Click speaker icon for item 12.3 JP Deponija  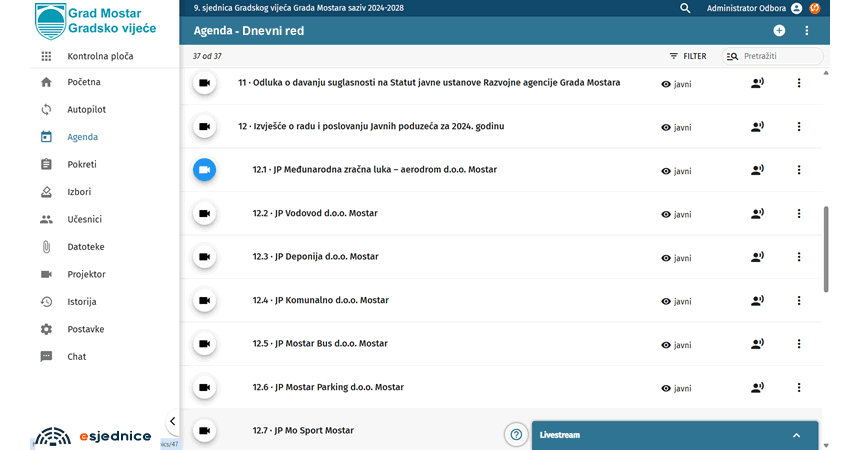coord(757,257)
